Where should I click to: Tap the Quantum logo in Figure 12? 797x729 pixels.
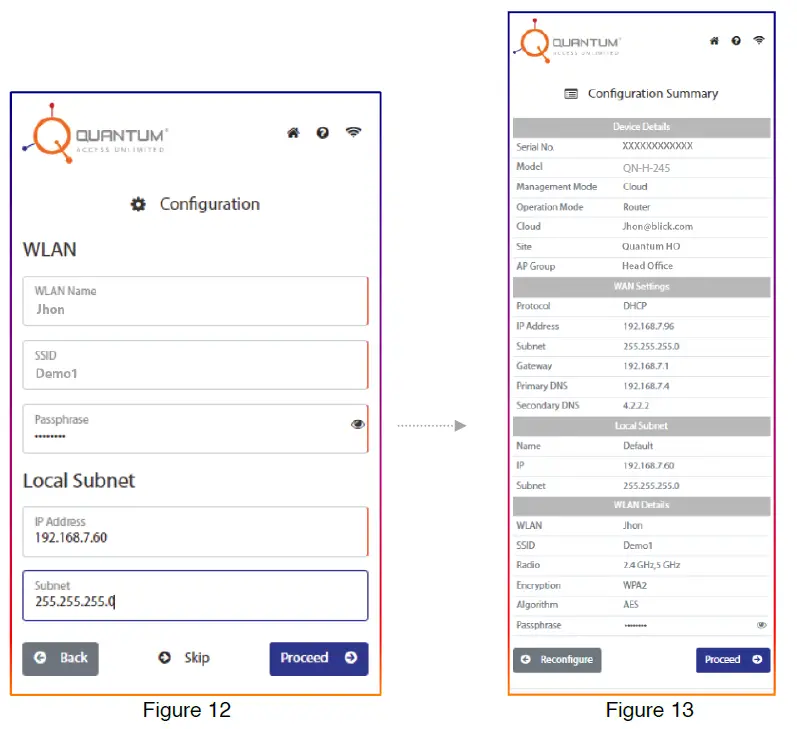coord(95,134)
